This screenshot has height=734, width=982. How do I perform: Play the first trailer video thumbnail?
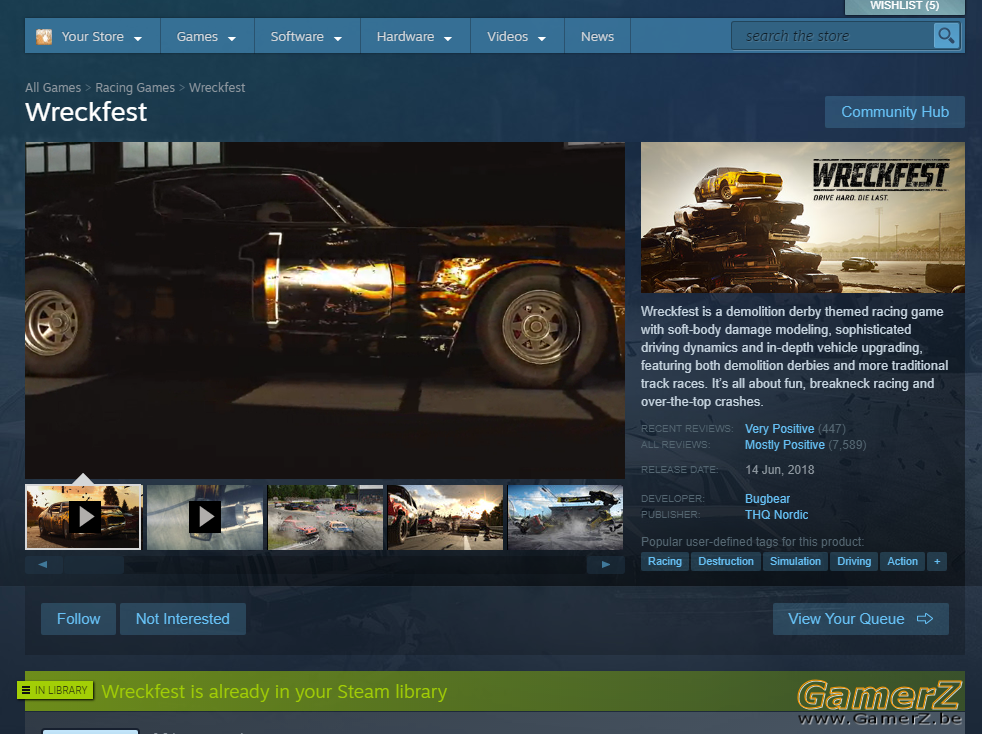[83, 517]
